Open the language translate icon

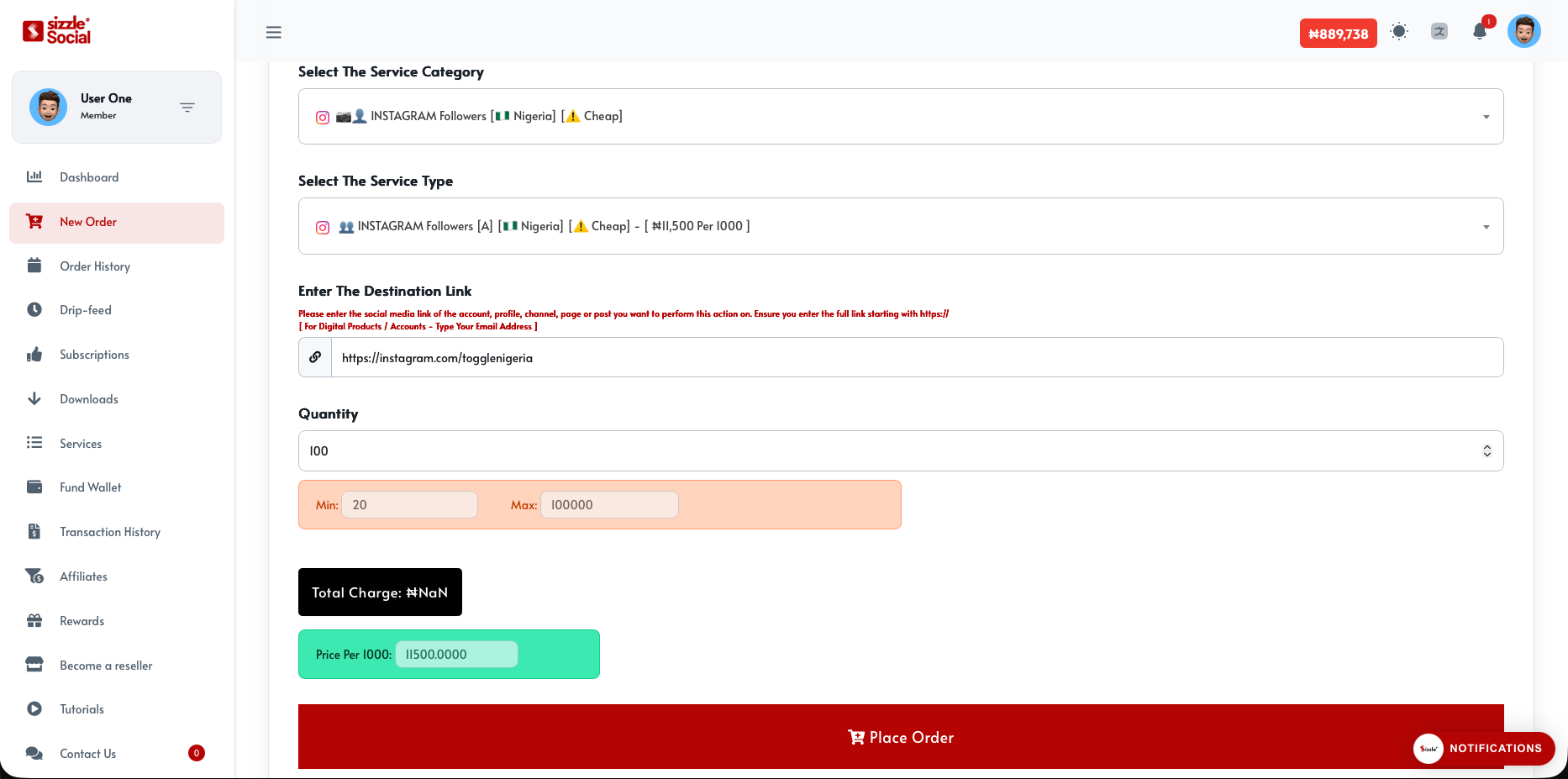click(x=1439, y=32)
